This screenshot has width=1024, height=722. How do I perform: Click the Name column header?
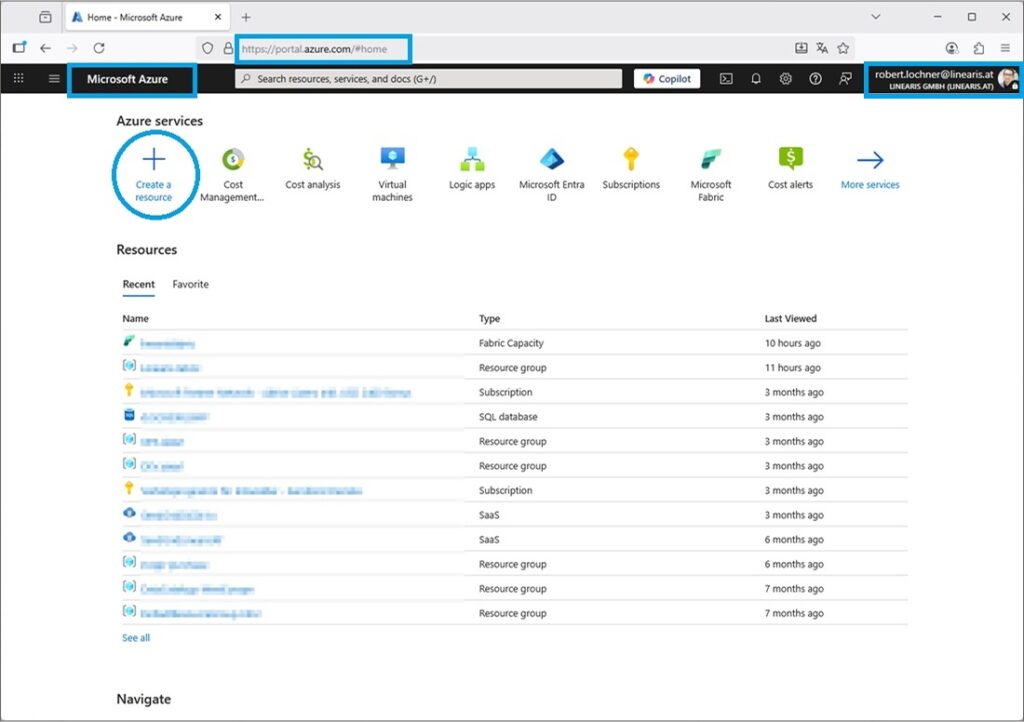[135, 319]
